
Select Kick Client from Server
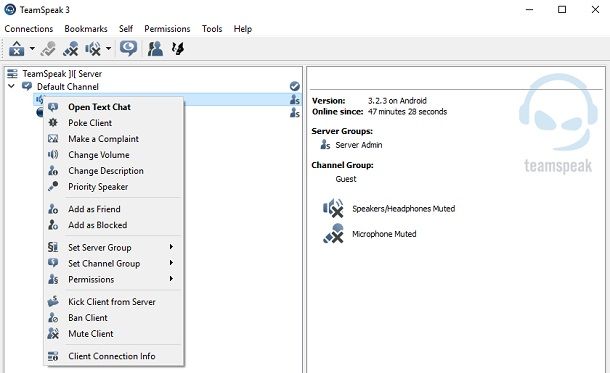114,302
